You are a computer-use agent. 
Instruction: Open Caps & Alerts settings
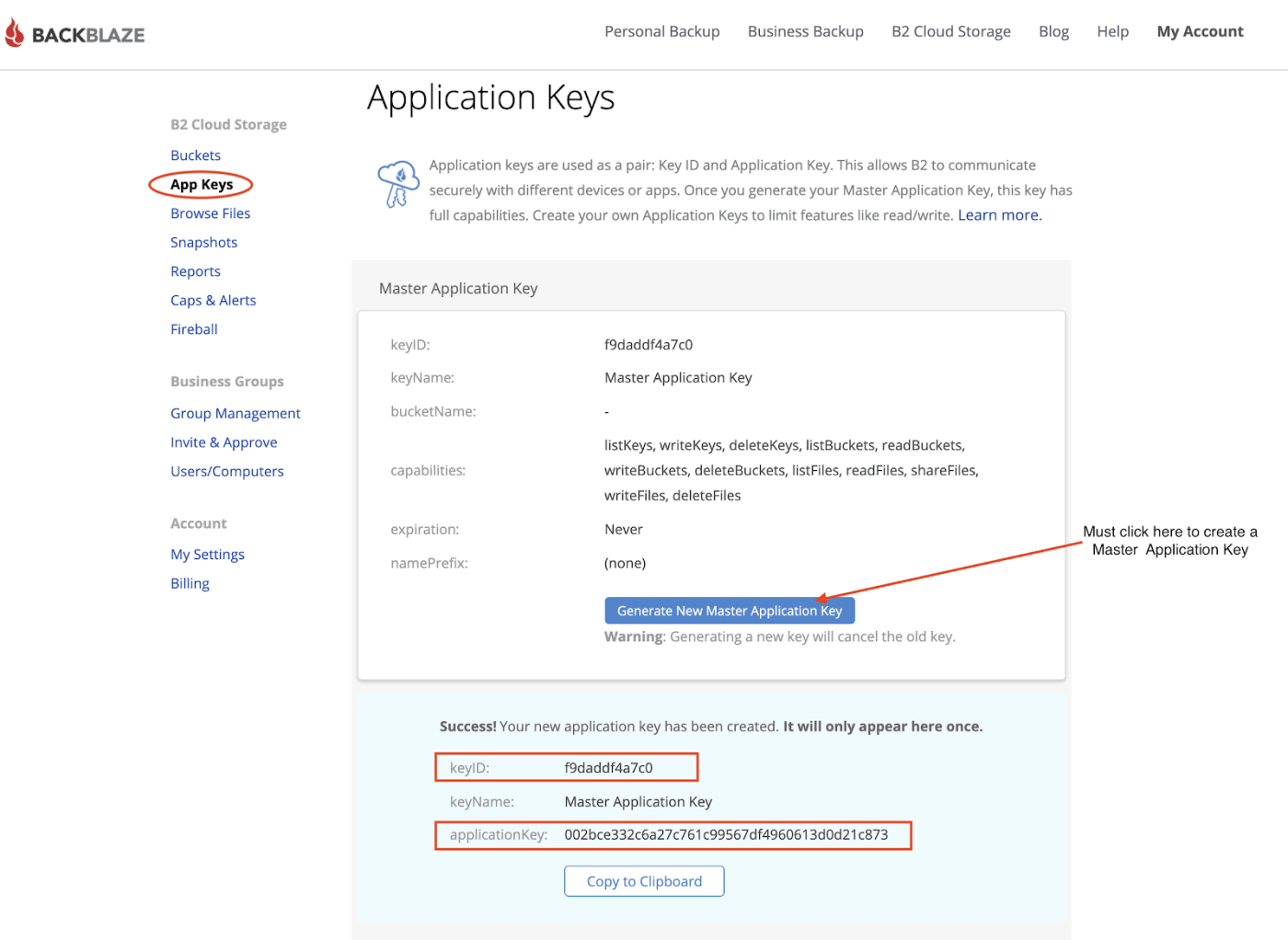pos(213,300)
